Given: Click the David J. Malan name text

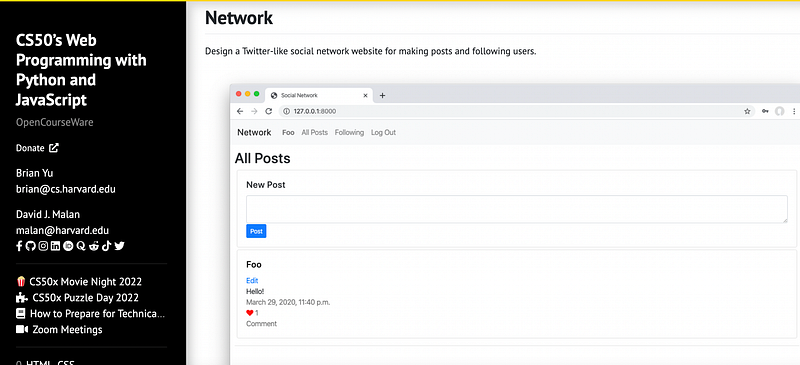Looking at the screenshot, I should click(x=48, y=214).
